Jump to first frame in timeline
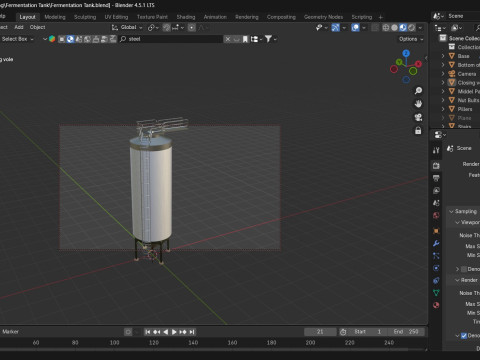The width and height of the screenshot is (480, 360). pyautogui.click(x=148, y=332)
